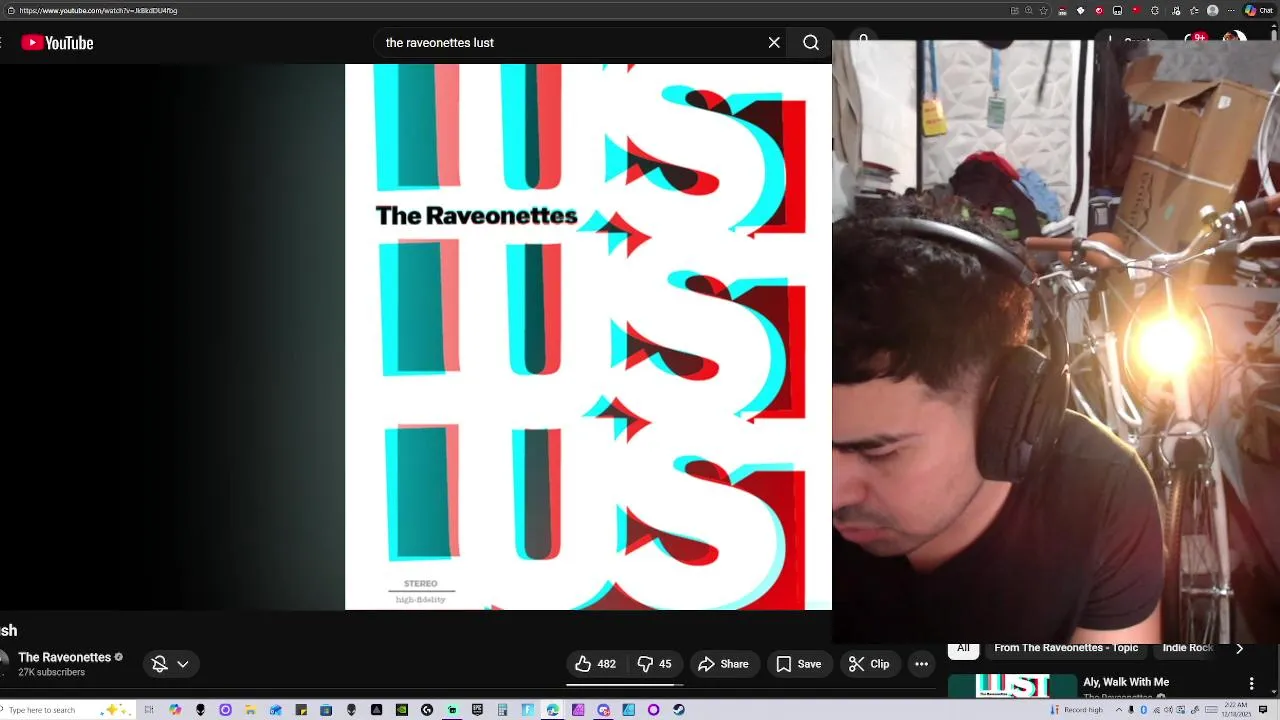Viewport: 1280px width, 720px height.
Task: Click the Clip button
Action: point(869,664)
